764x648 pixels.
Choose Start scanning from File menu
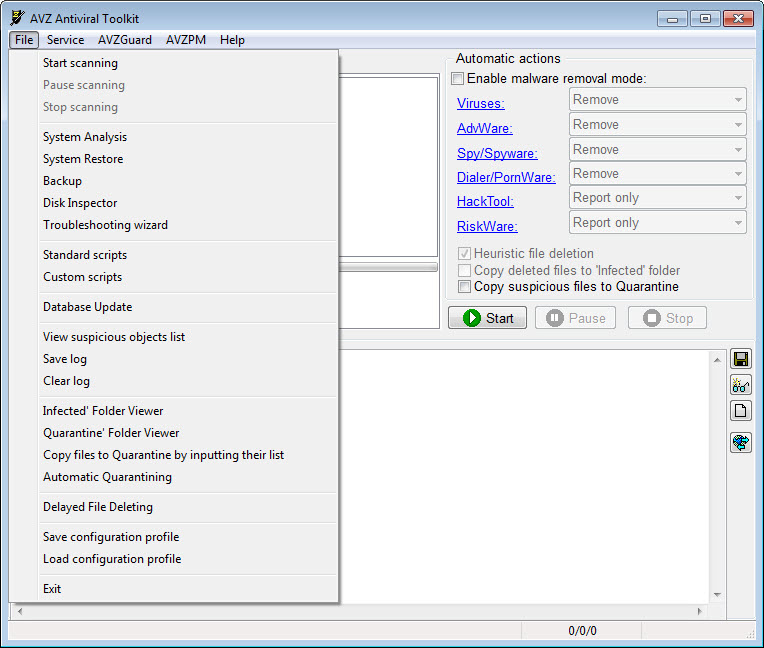pos(188,63)
